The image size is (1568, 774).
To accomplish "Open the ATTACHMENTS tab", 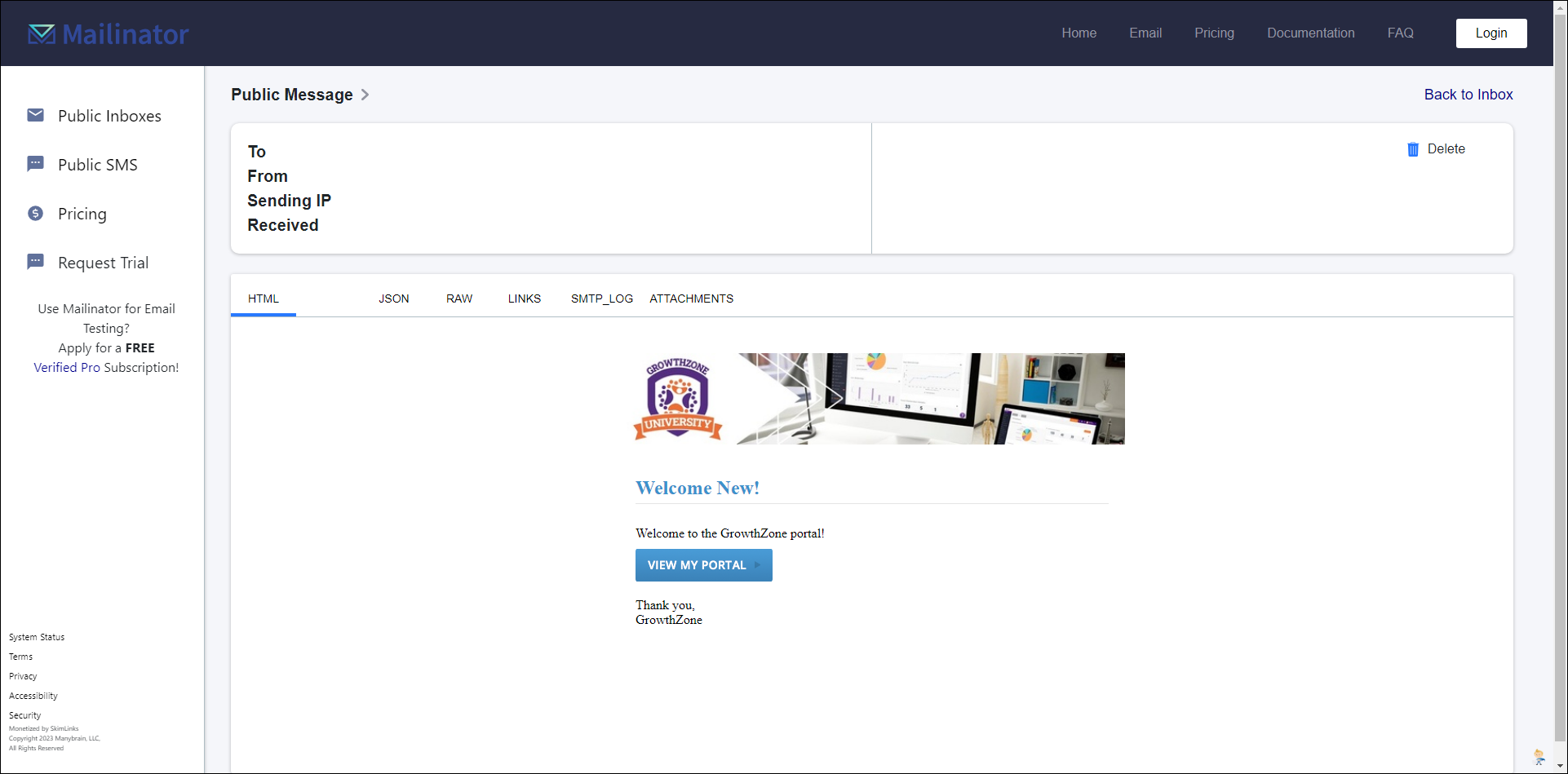I will (691, 299).
